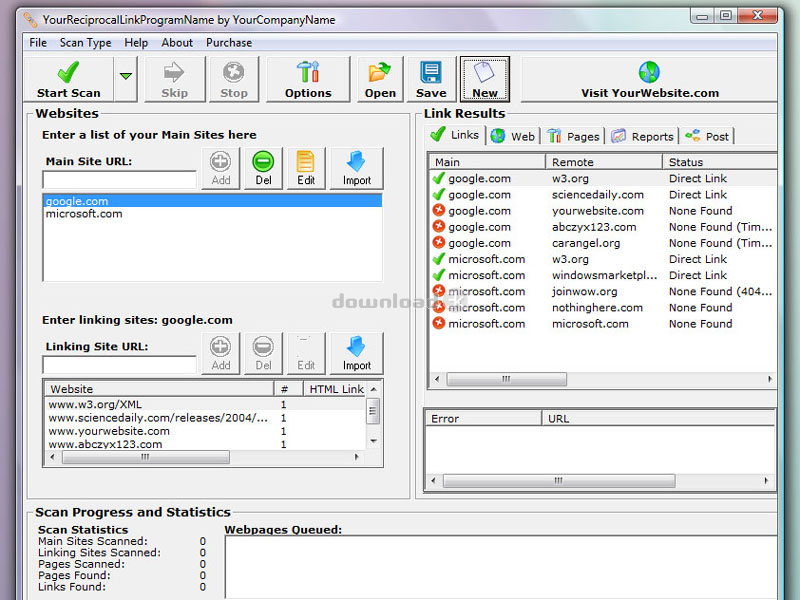Delete the selected main site with Del
800x600 pixels.
pyautogui.click(x=263, y=168)
